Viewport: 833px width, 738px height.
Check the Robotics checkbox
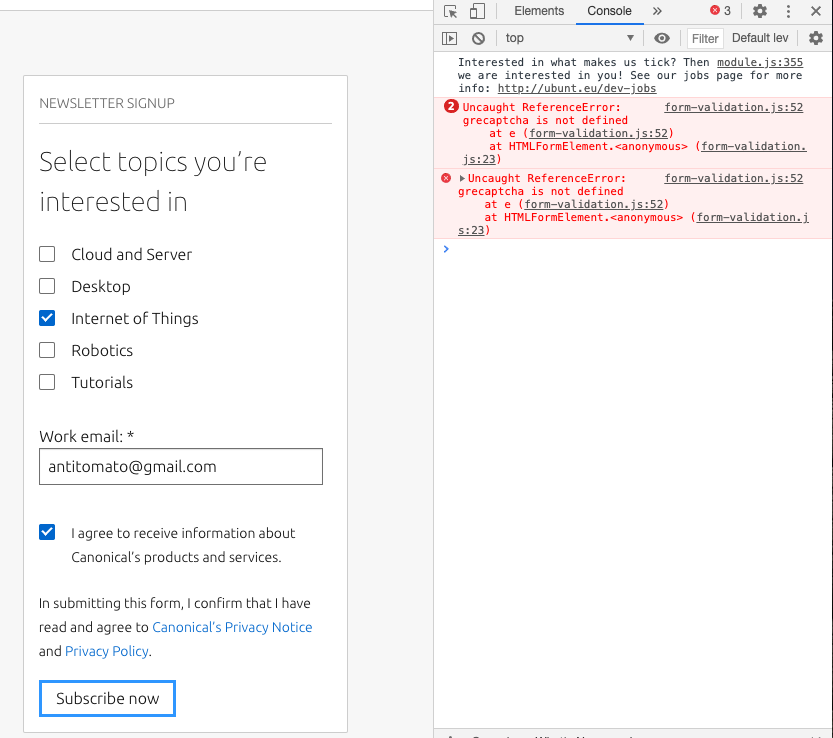pyautogui.click(x=47, y=350)
